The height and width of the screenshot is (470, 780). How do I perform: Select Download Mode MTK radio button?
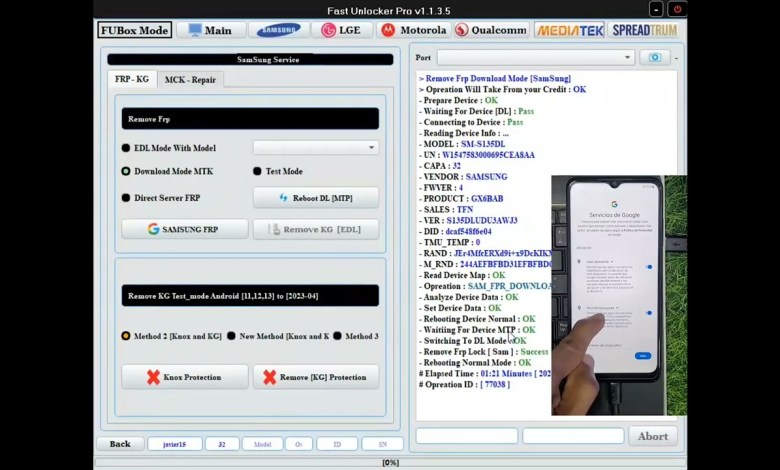167,171
